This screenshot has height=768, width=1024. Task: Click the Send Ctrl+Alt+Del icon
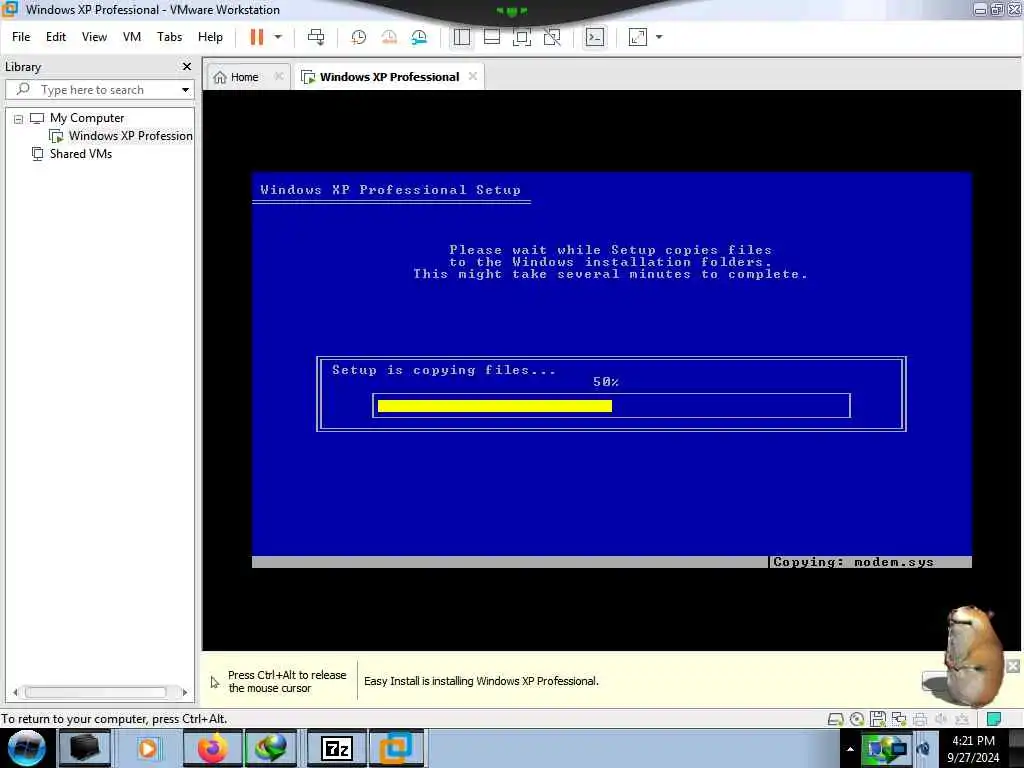316,37
